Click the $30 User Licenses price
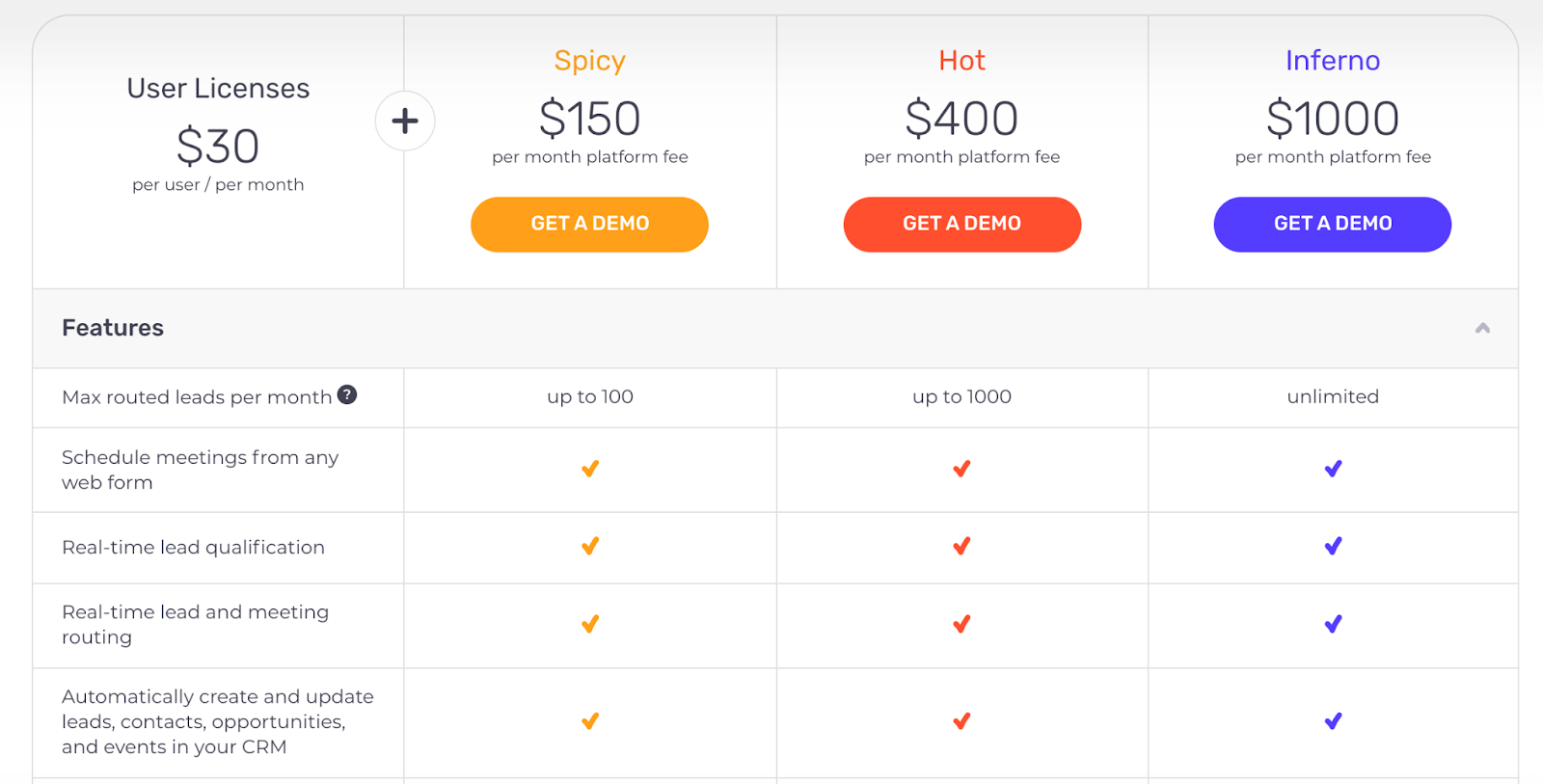 point(218,147)
